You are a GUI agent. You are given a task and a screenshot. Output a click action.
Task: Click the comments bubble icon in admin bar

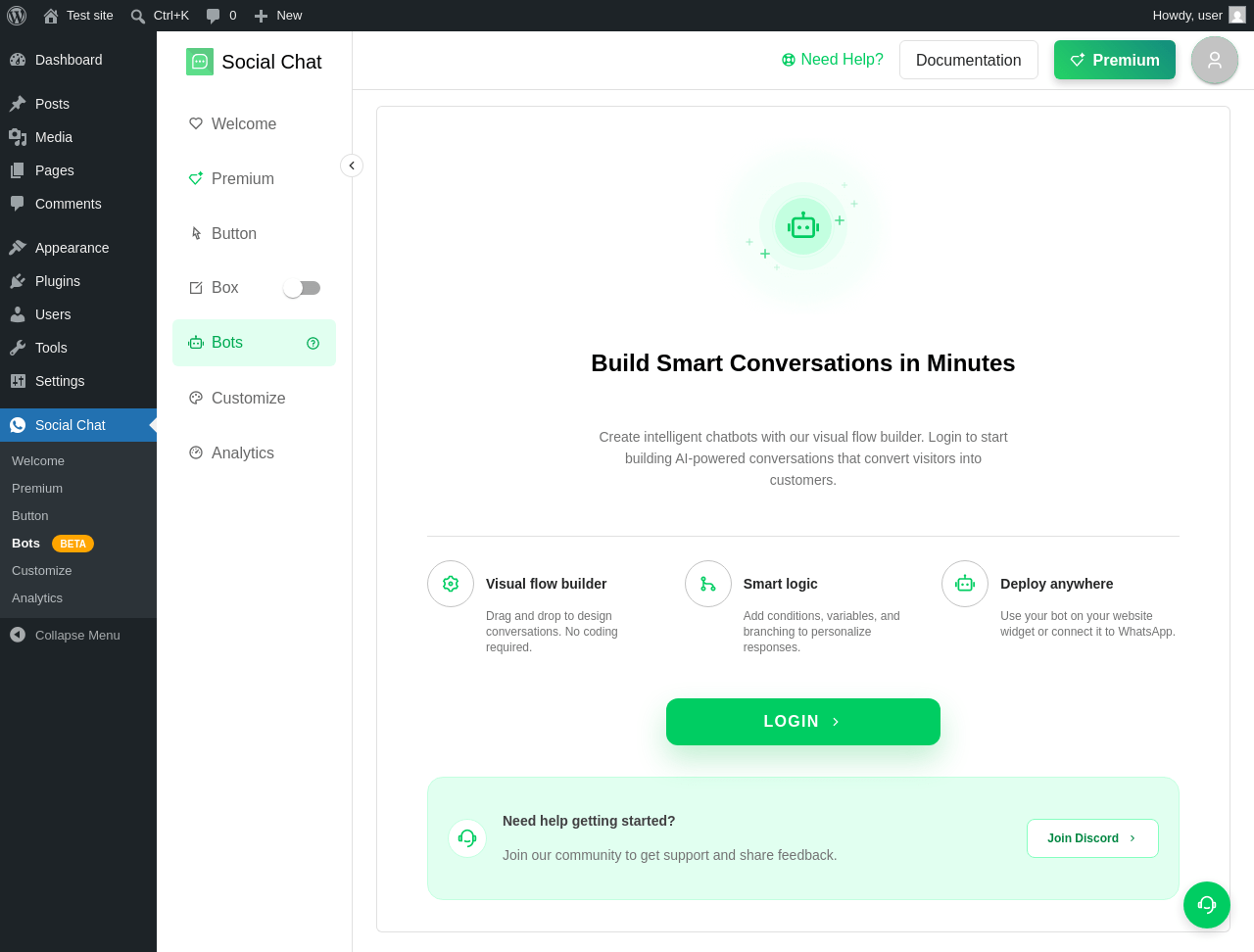[x=214, y=16]
